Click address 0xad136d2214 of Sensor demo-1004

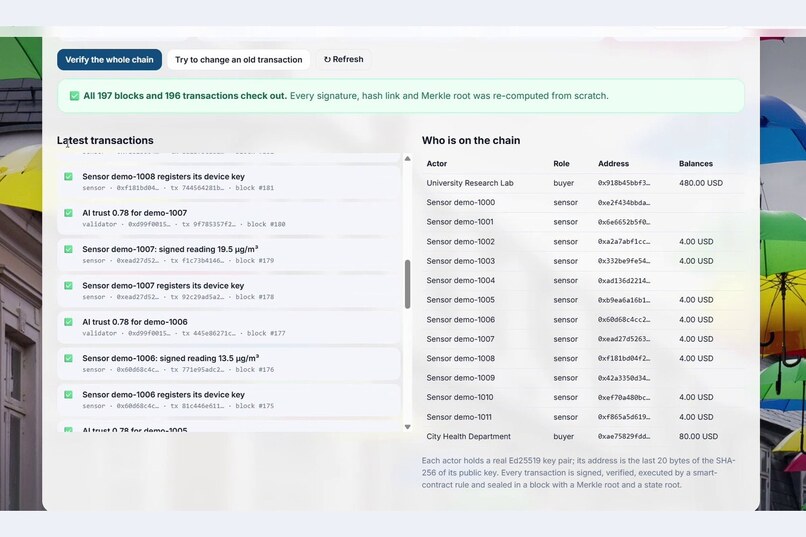(624, 281)
